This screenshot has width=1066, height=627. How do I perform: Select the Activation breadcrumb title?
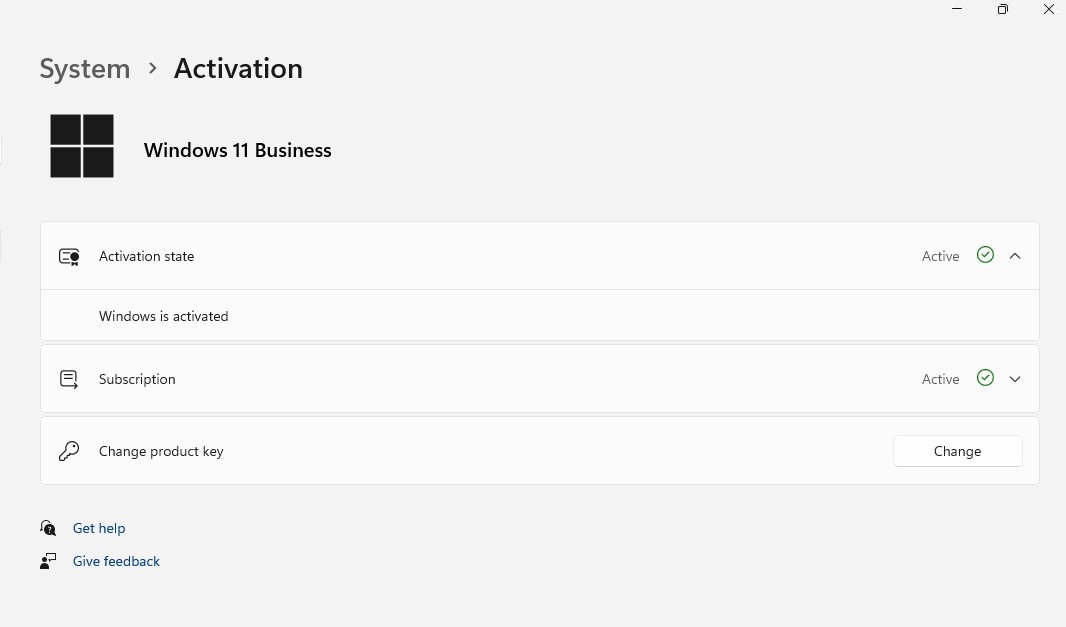click(x=238, y=69)
